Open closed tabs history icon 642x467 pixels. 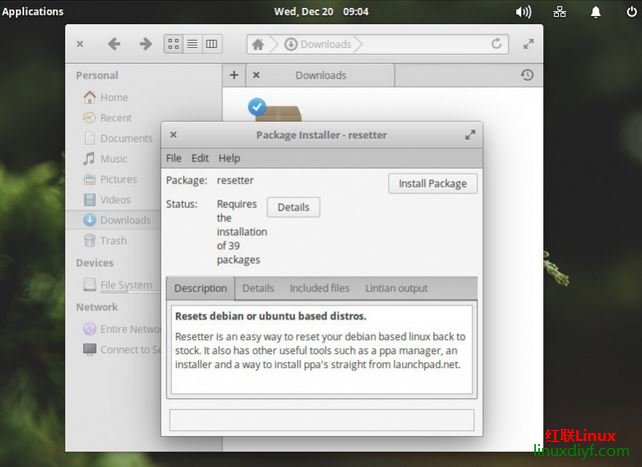[x=527, y=75]
